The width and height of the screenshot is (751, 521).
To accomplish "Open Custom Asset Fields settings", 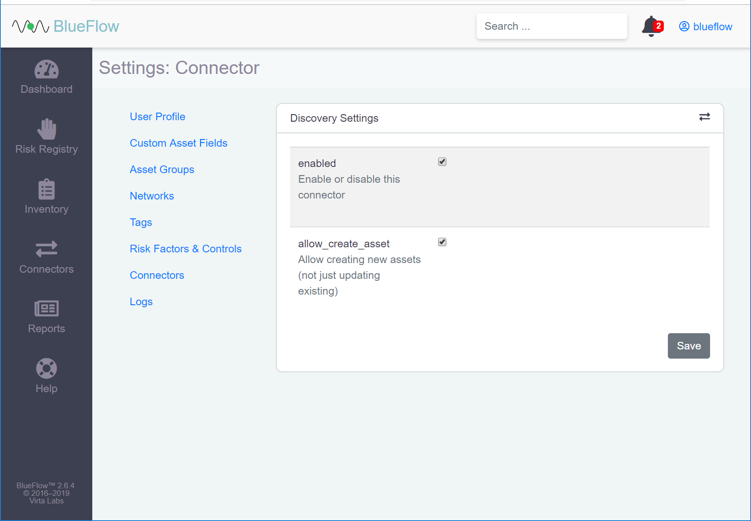I will (x=178, y=143).
